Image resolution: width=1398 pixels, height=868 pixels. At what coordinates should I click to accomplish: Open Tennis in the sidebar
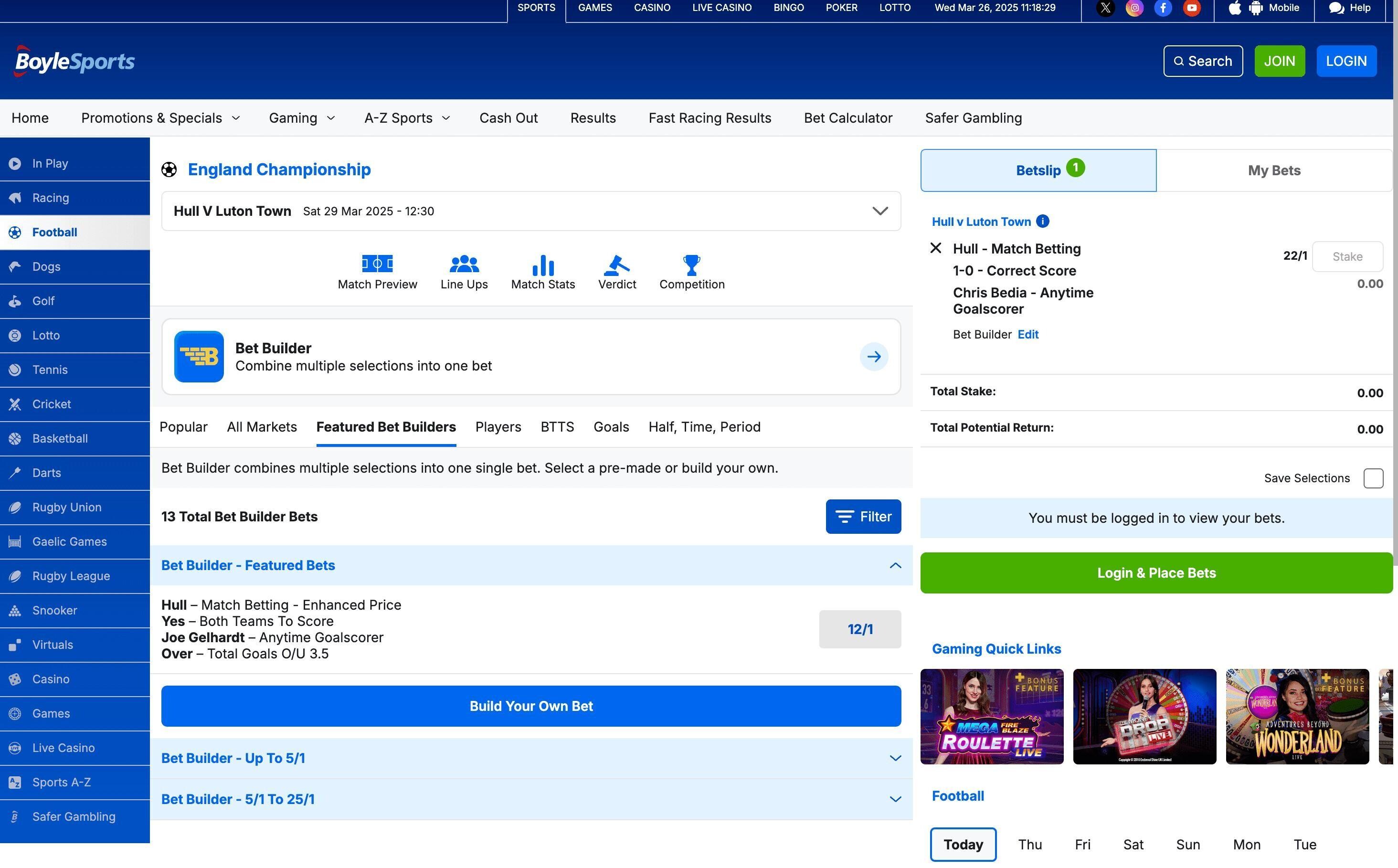click(74, 370)
